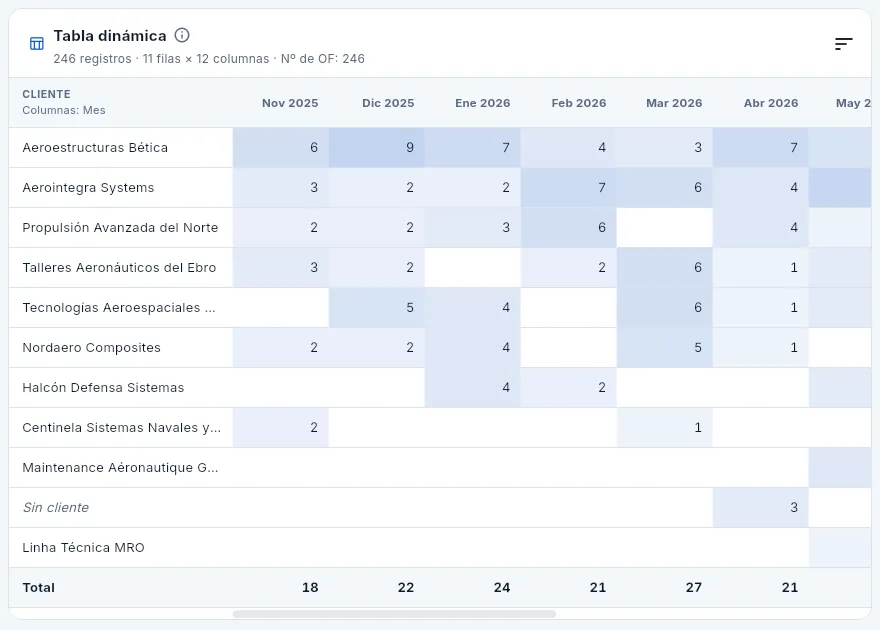Select the Halcón Defensa Sistemas row label

click(103, 388)
